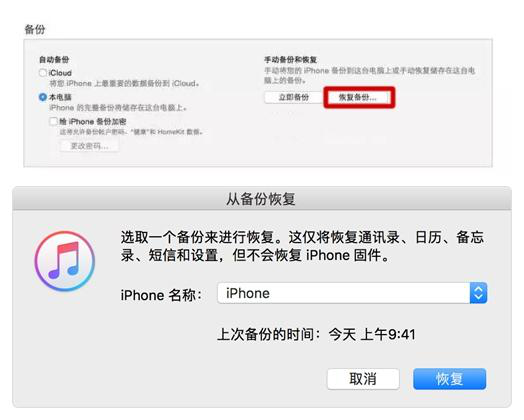524x420 pixels.
Task: Click the 本电脑 option description text
Action: click(118, 108)
